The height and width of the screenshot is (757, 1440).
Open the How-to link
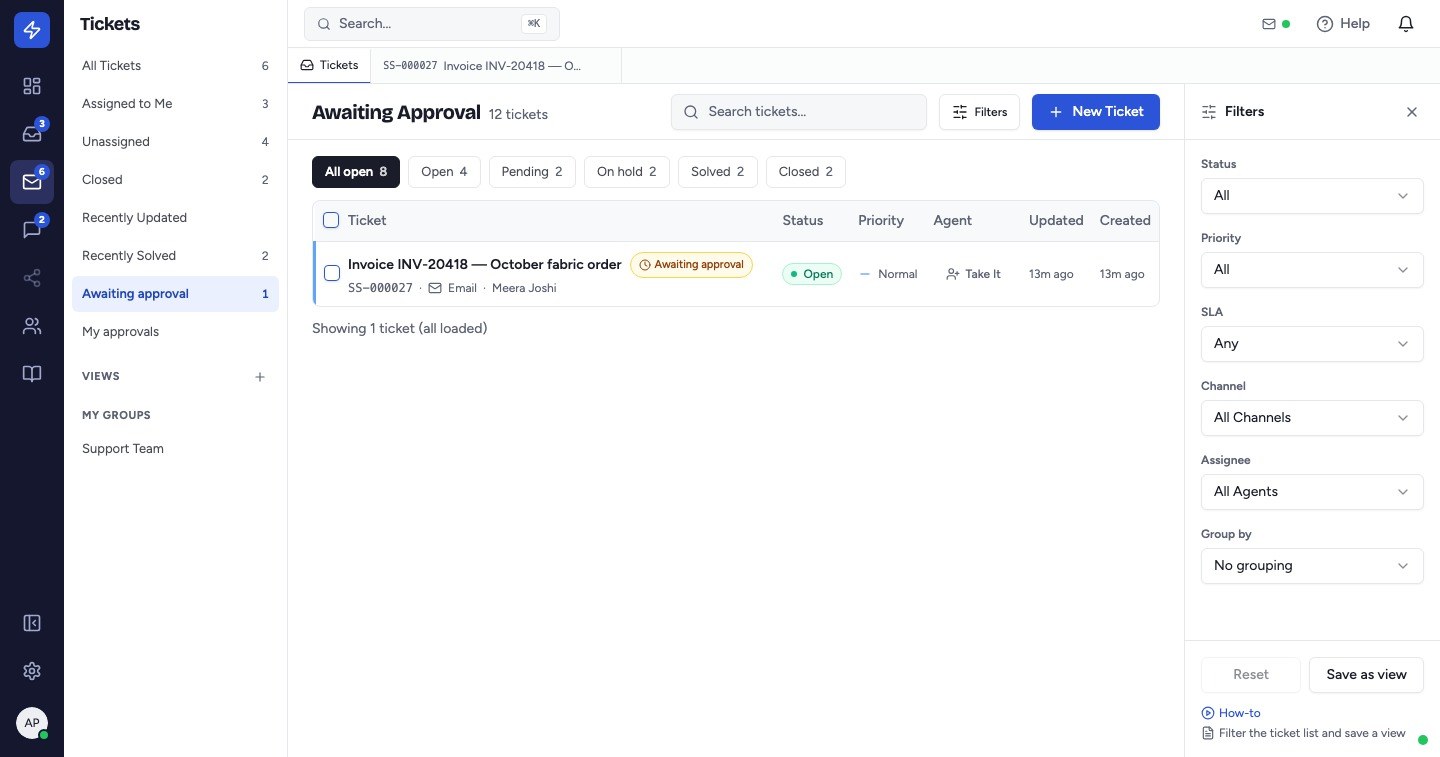point(1231,713)
